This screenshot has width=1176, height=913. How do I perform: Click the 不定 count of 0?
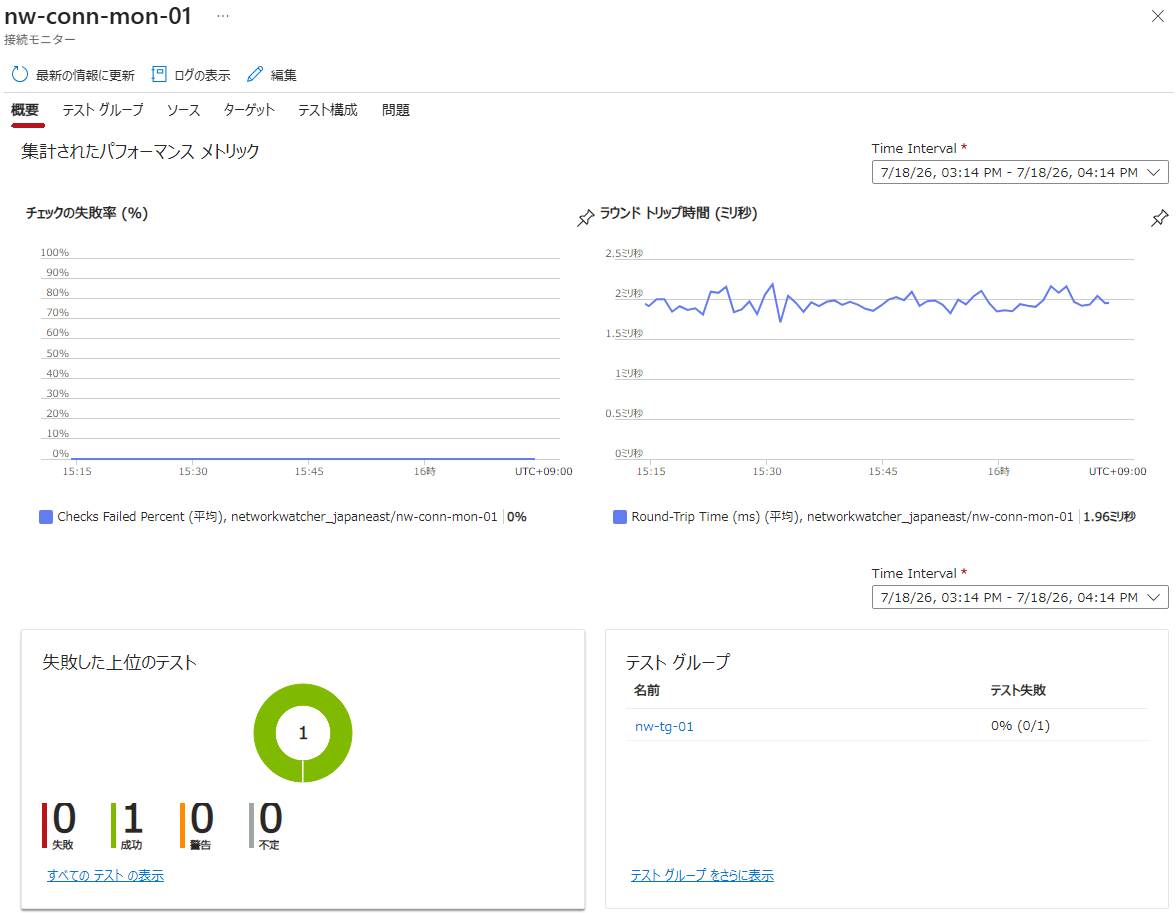point(271,818)
